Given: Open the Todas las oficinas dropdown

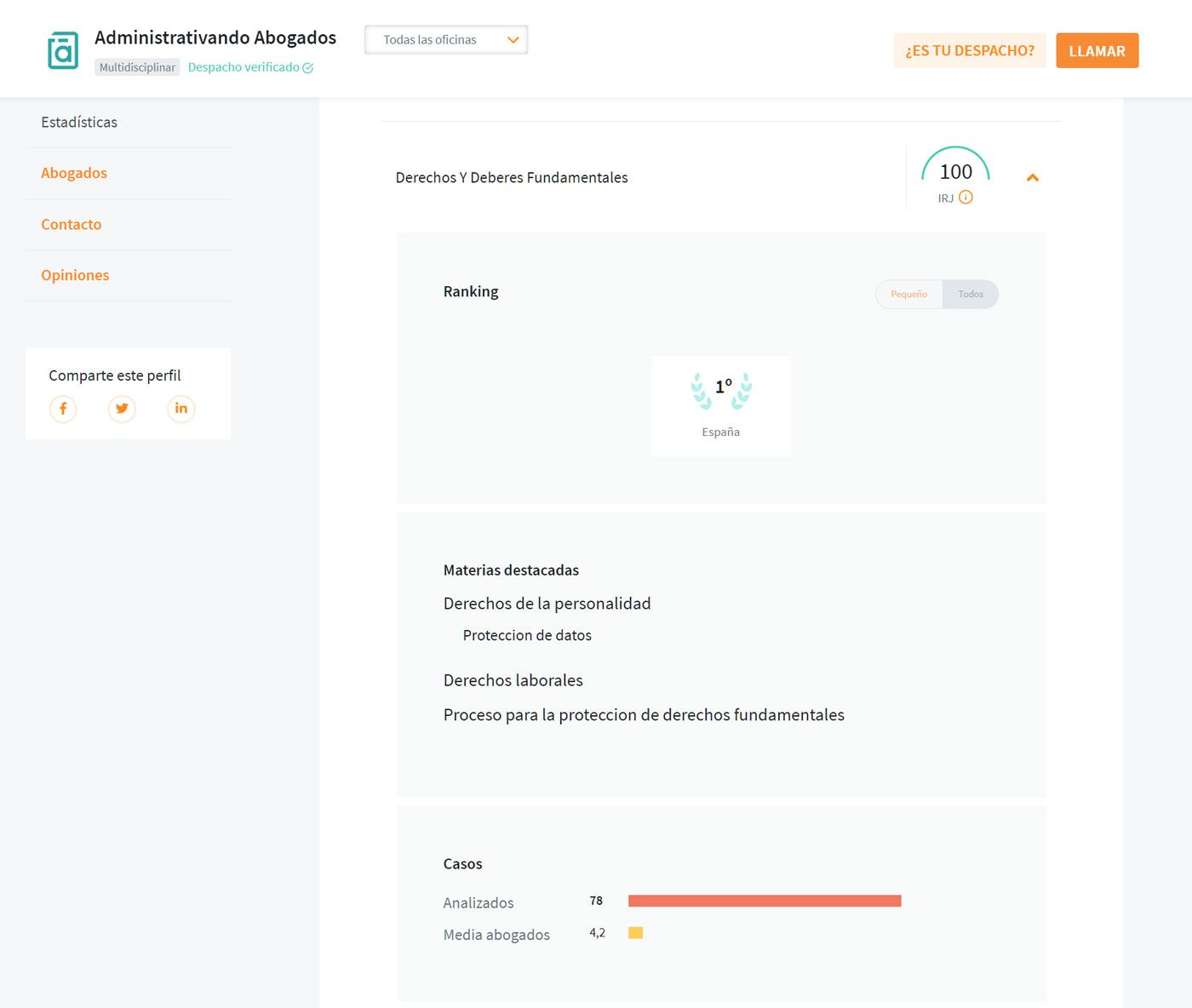Looking at the screenshot, I should click(x=446, y=40).
